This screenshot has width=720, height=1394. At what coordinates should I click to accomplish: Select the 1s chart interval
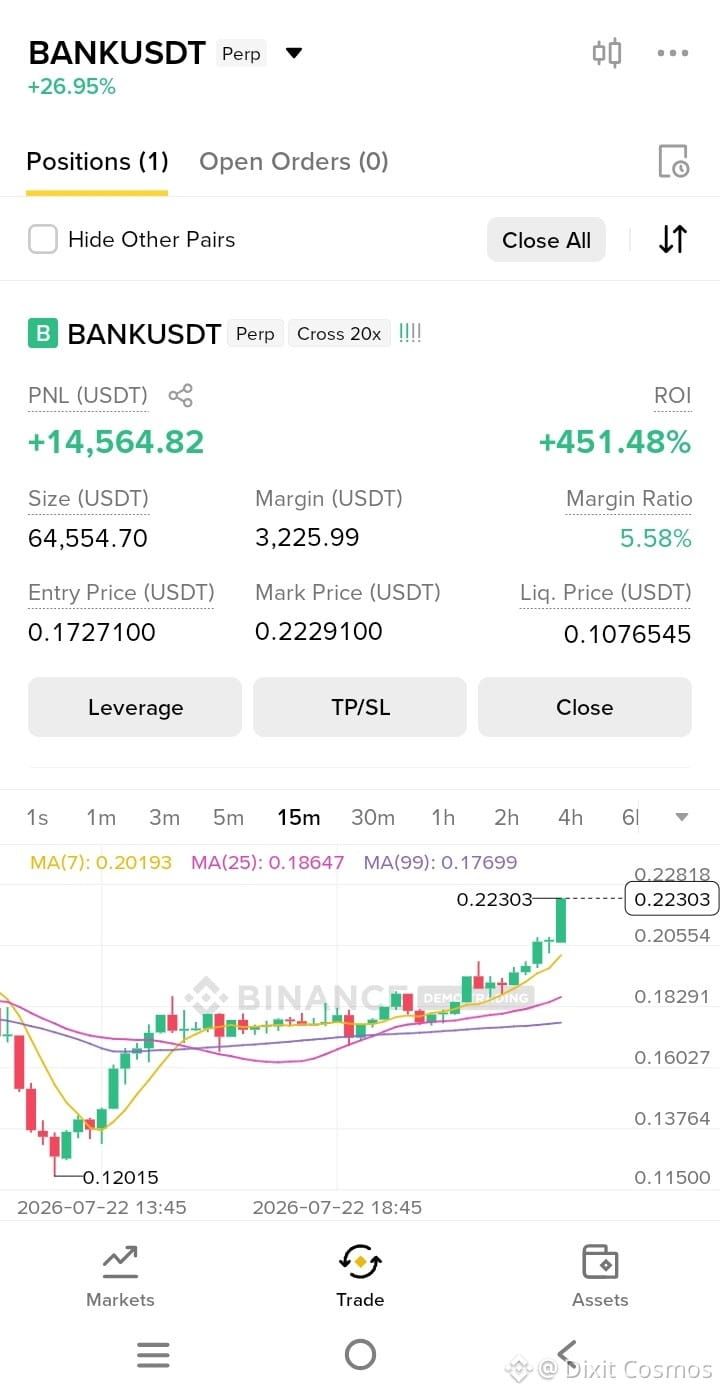coord(37,818)
